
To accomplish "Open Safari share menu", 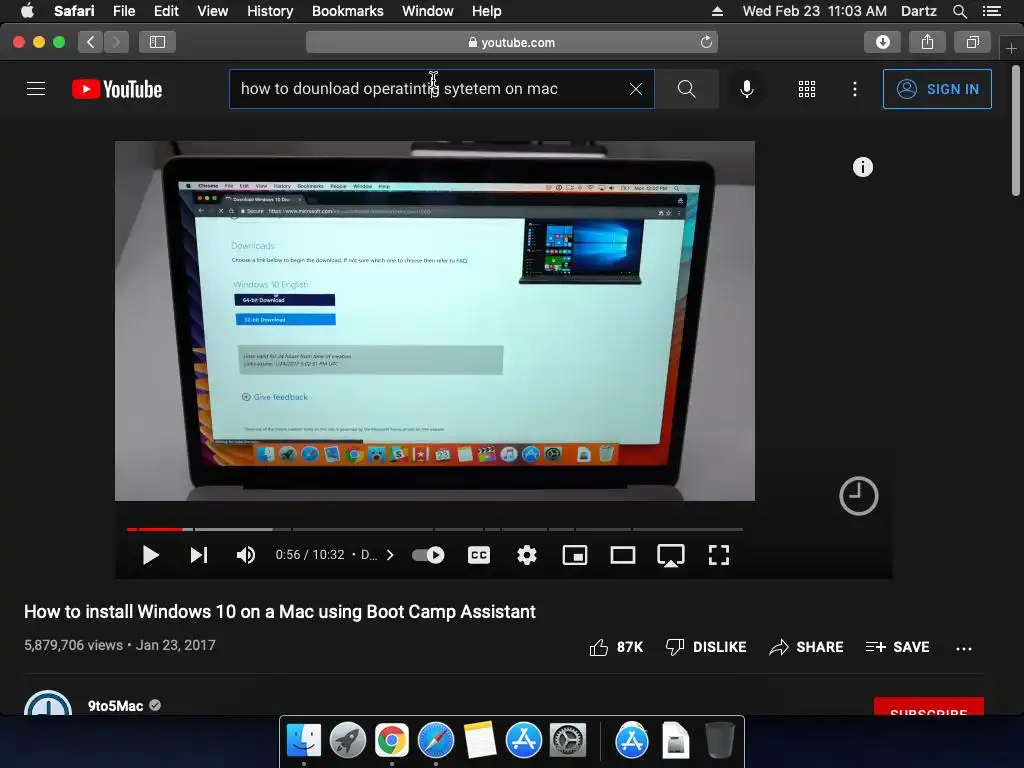I will [x=927, y=42].
